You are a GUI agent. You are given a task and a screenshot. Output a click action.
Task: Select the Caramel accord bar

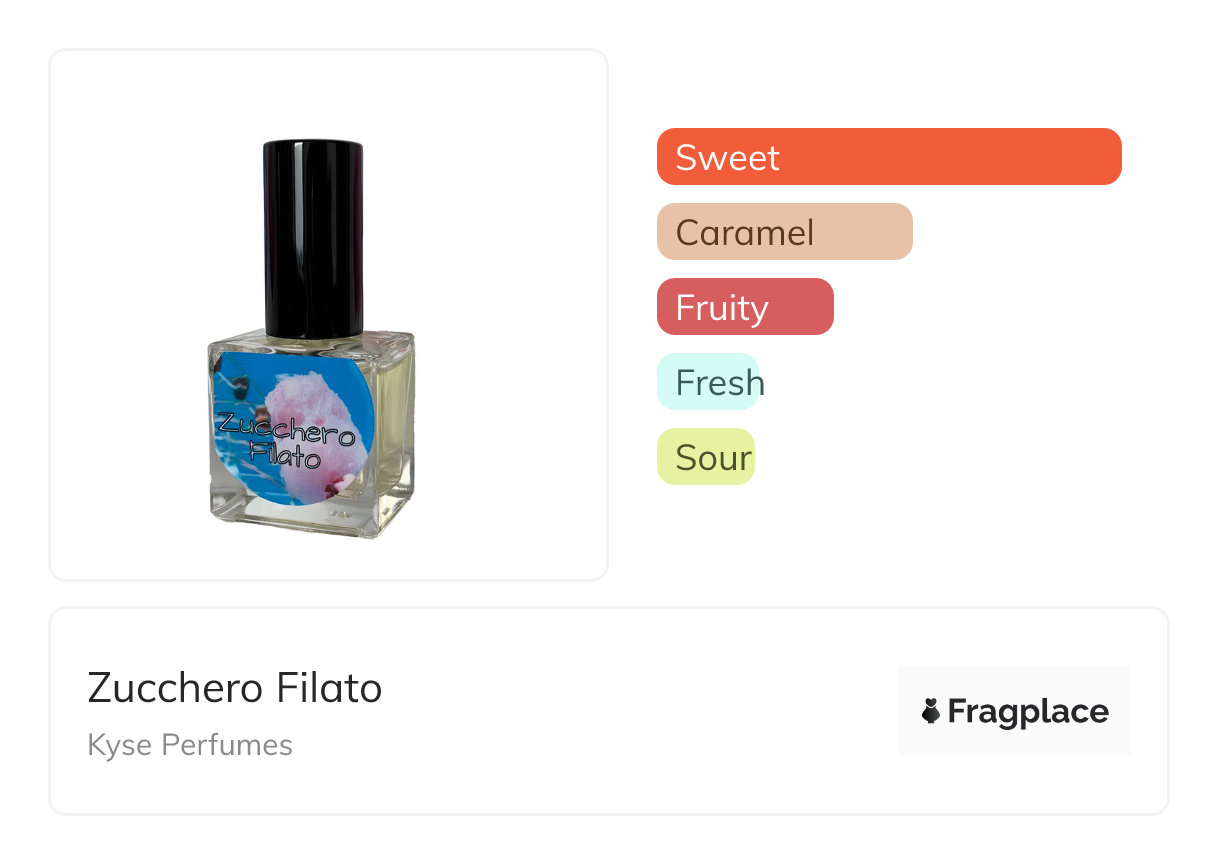click(784, 232)
